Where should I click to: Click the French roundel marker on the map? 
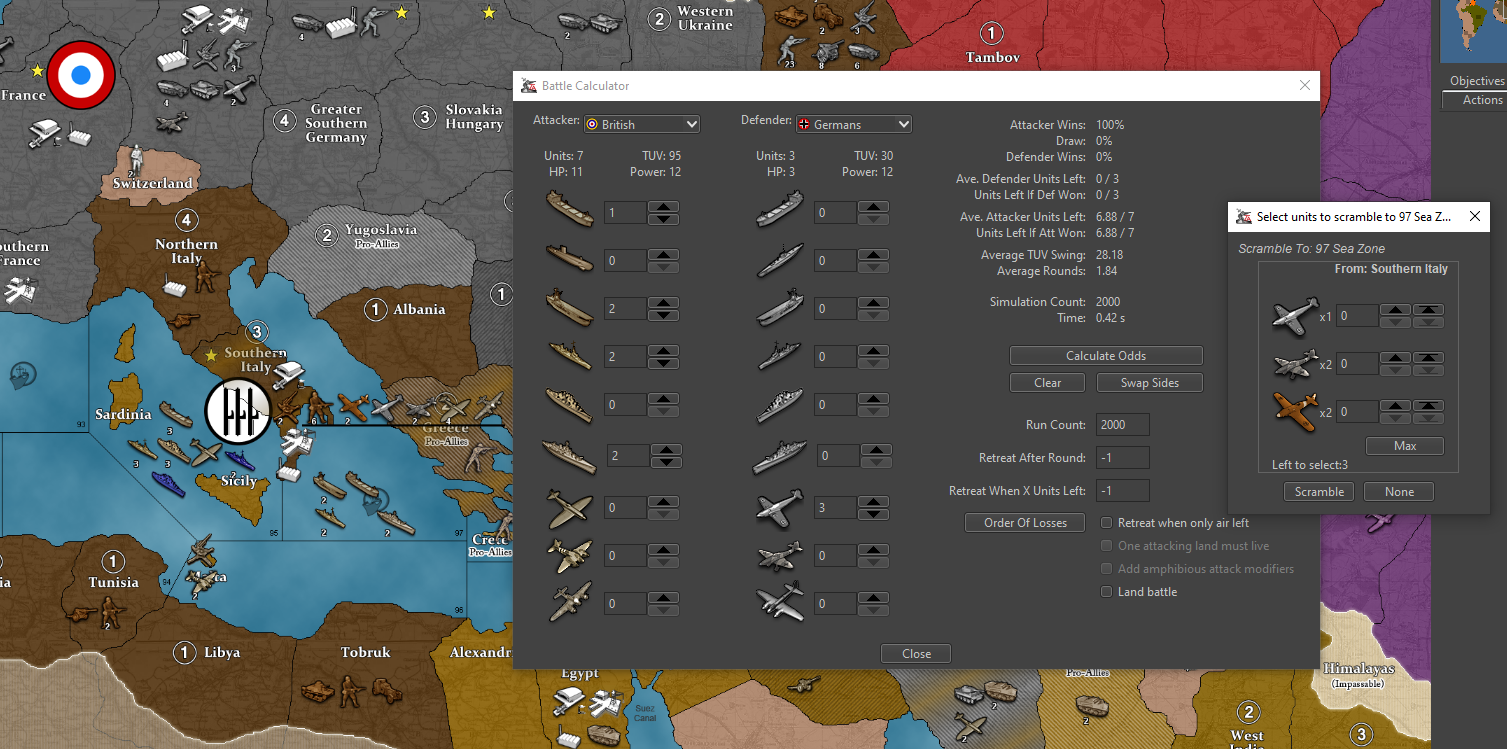click(x=81, y=75)
